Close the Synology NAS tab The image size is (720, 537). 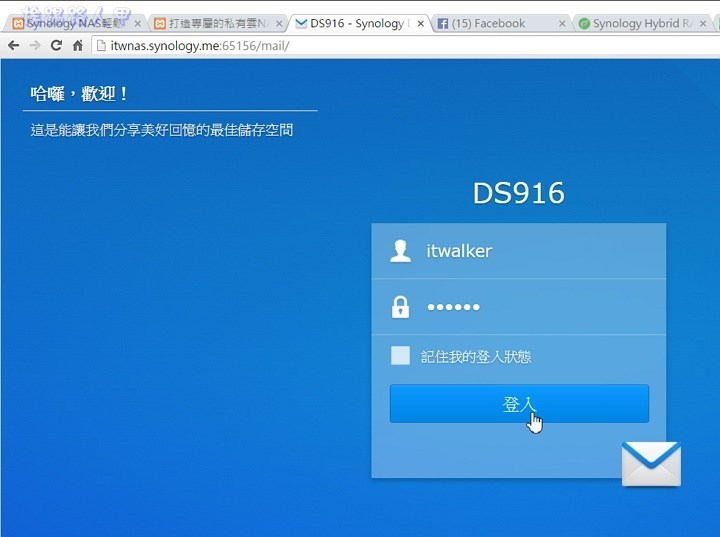(x=137, y=23)
